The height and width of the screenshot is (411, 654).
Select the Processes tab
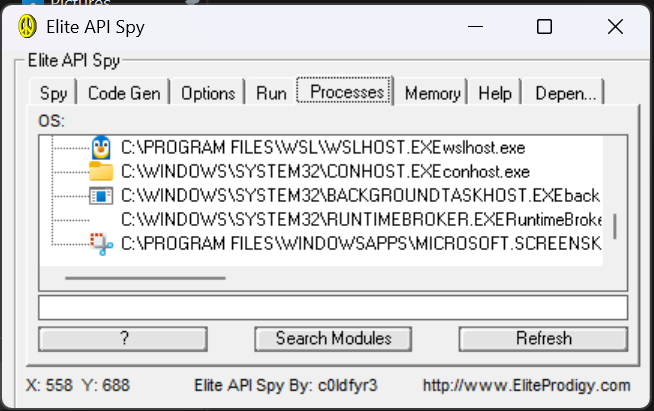tap(345, 91)
